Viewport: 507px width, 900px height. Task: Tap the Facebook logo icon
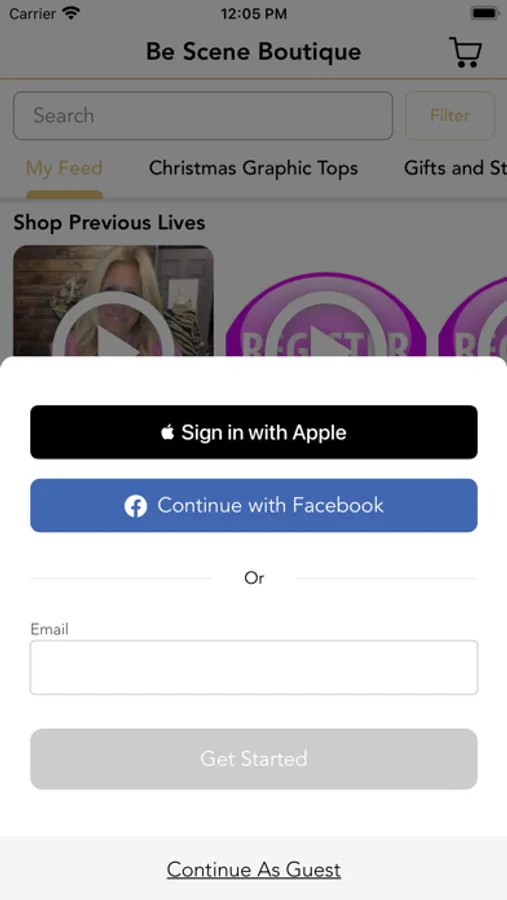point(136,506)
